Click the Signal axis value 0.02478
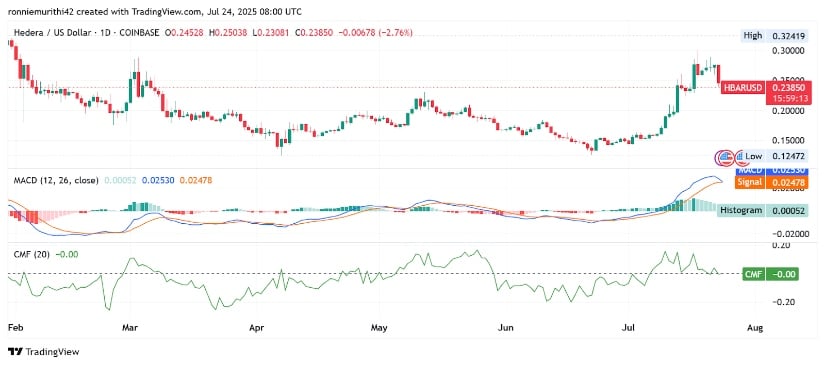 (x=788, y=182)
